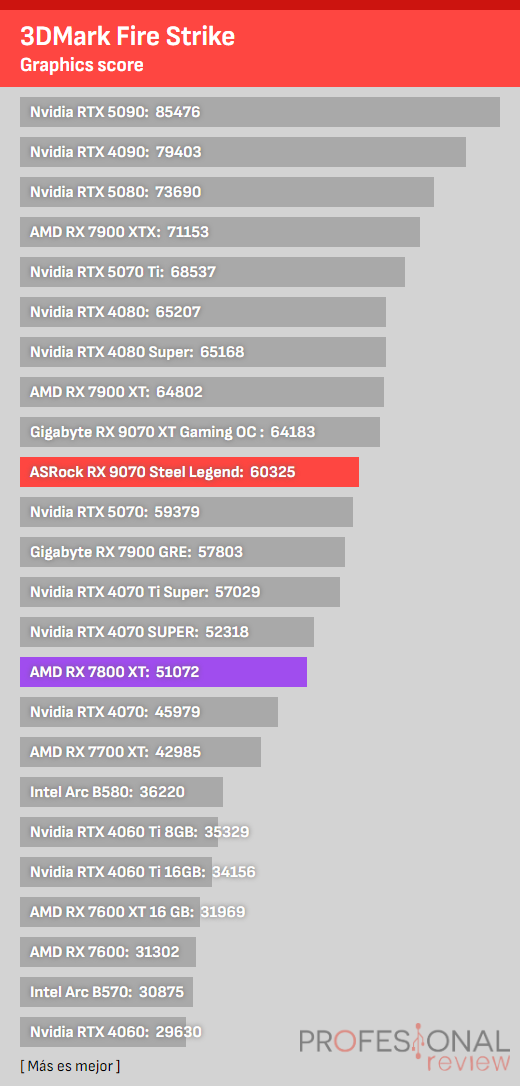This screenshot has height=1086, width=520.
Task: Click the Nvidia RTX 5070 bar
Action: tap(187, 512)
